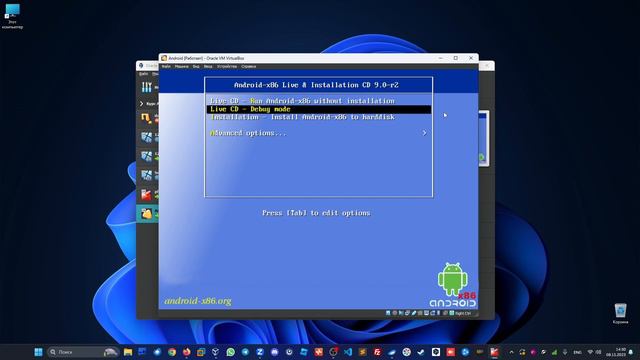Open the Windows Start menu
Viewport: 640px width, 360px height.
(38, 352)
